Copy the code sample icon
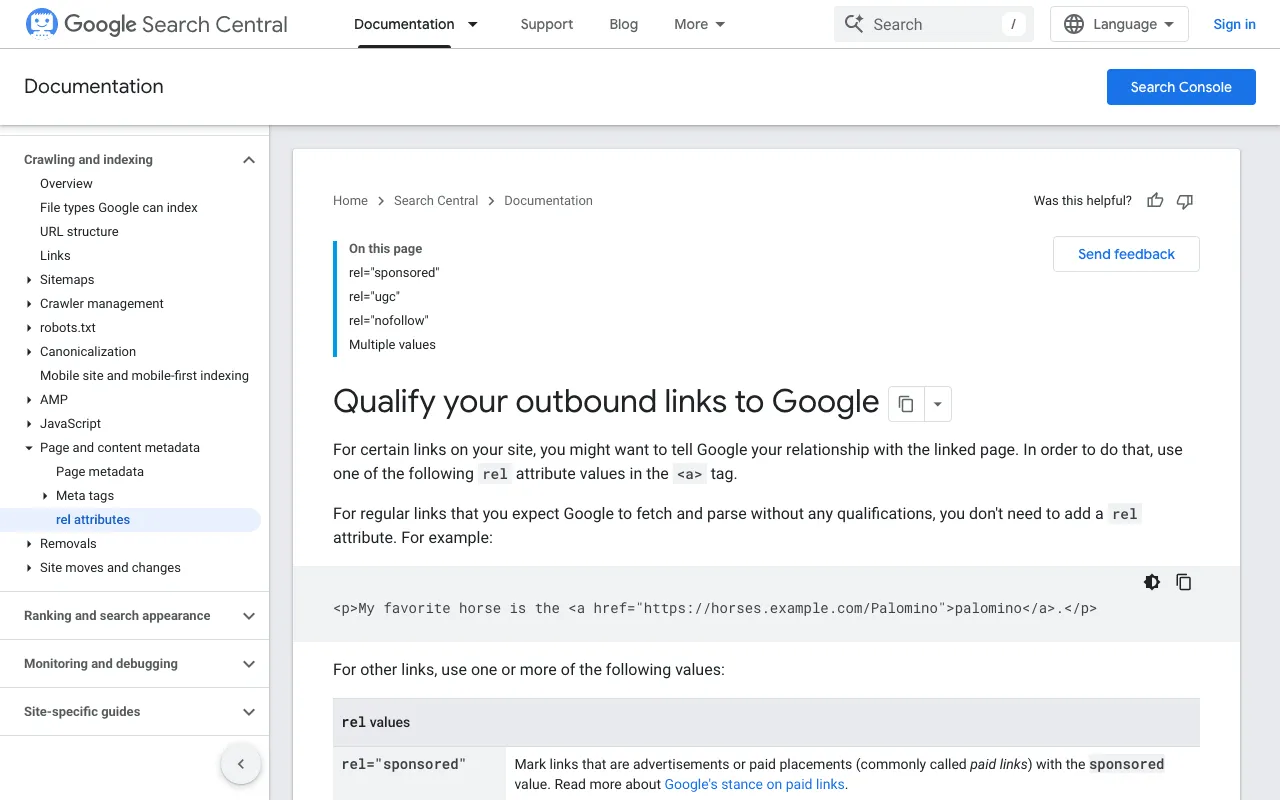Screen dimensions: 1280x800 [1184, 582]
